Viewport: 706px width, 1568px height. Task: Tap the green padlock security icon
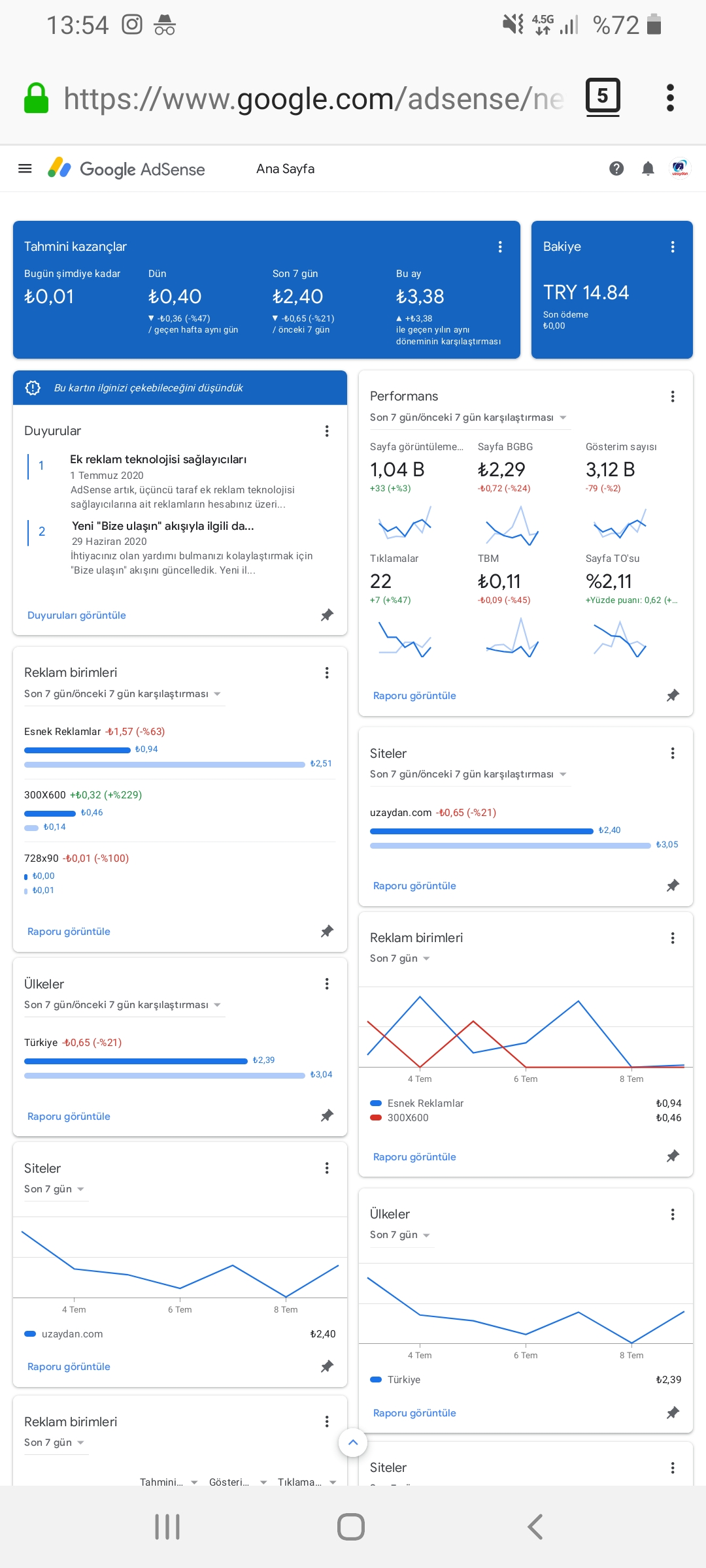pos(37,98)
